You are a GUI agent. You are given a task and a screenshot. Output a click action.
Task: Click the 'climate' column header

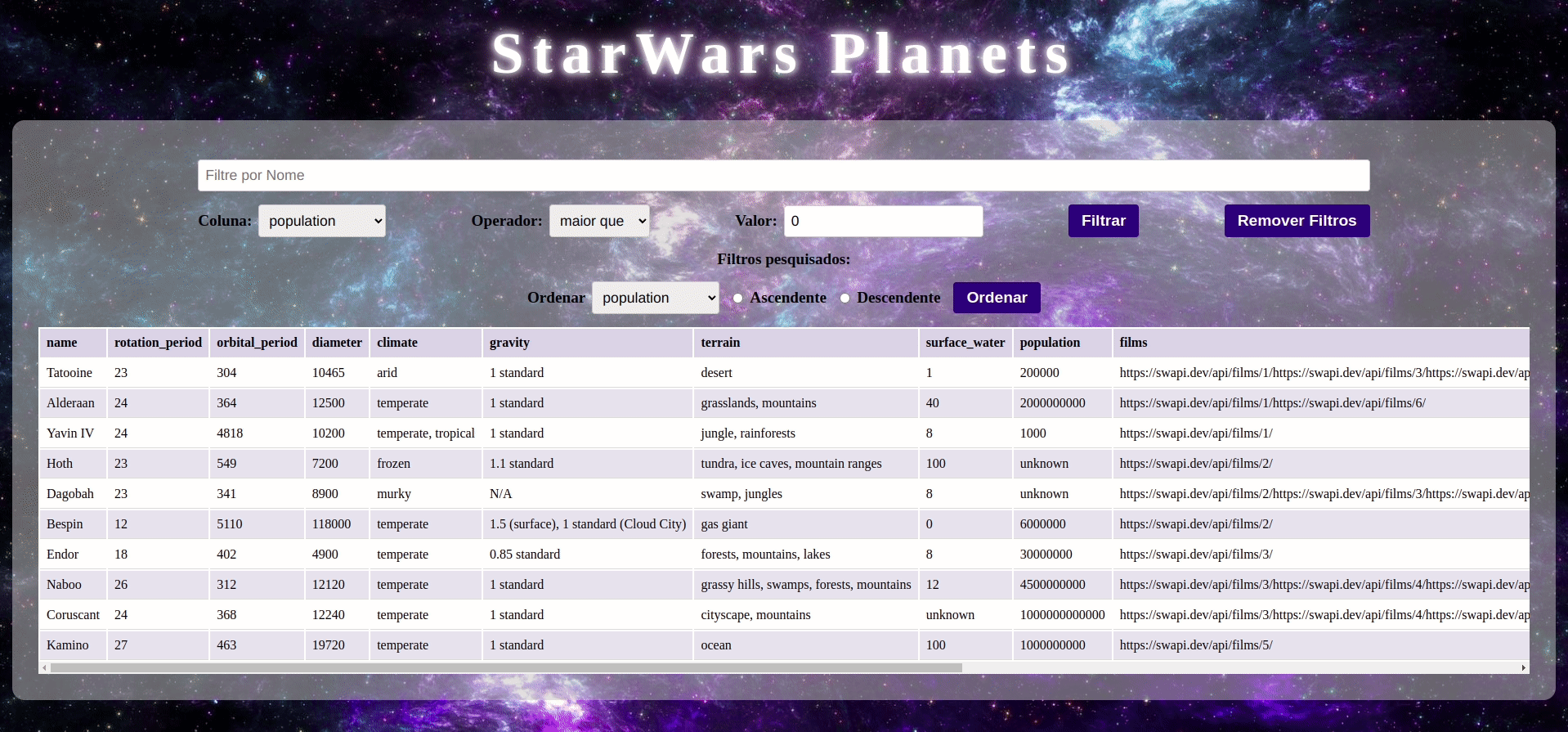(426, 343)
